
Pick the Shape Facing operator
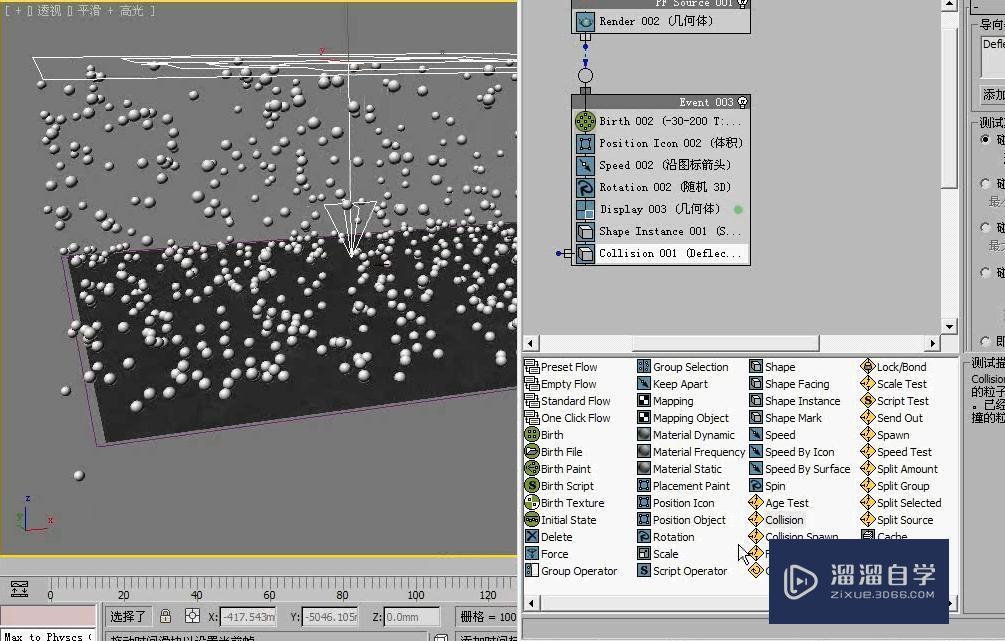(789, 384)
